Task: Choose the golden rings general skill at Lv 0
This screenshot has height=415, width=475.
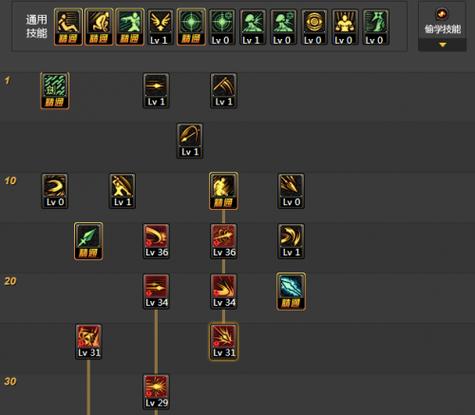Action: click(x=313, y=27)
